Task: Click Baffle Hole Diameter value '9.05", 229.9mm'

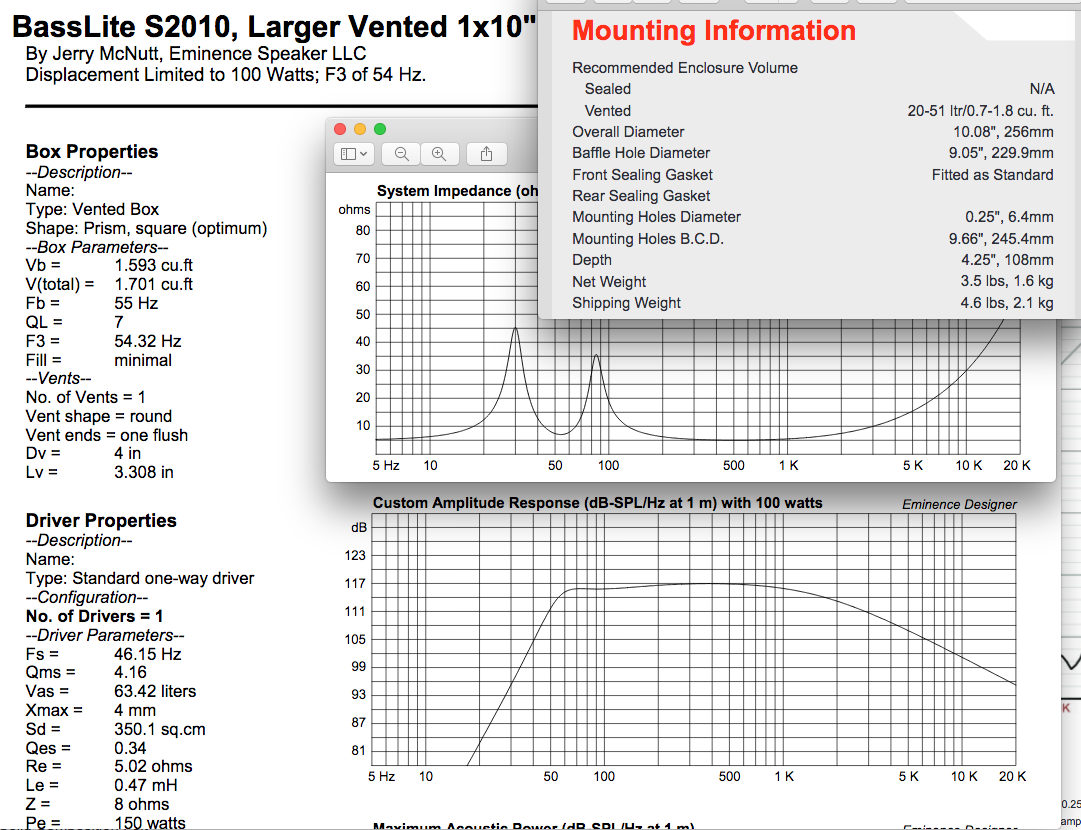Action: click(x=1000, y=152)
